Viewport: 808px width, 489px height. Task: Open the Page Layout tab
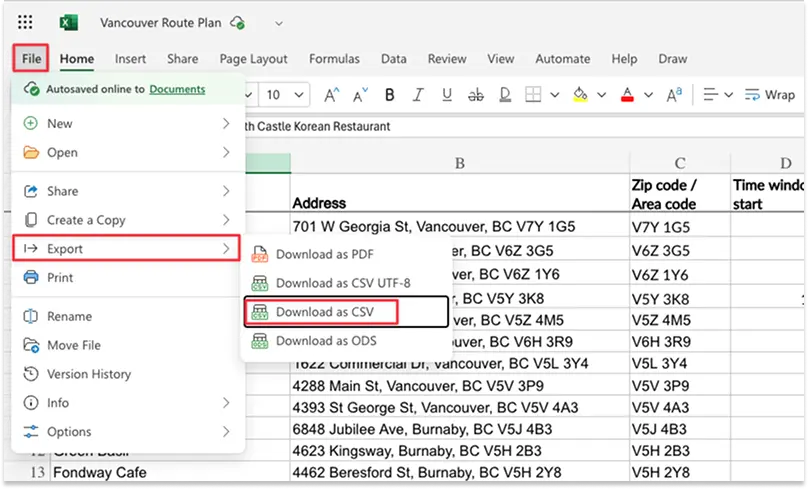click(254, 59)
